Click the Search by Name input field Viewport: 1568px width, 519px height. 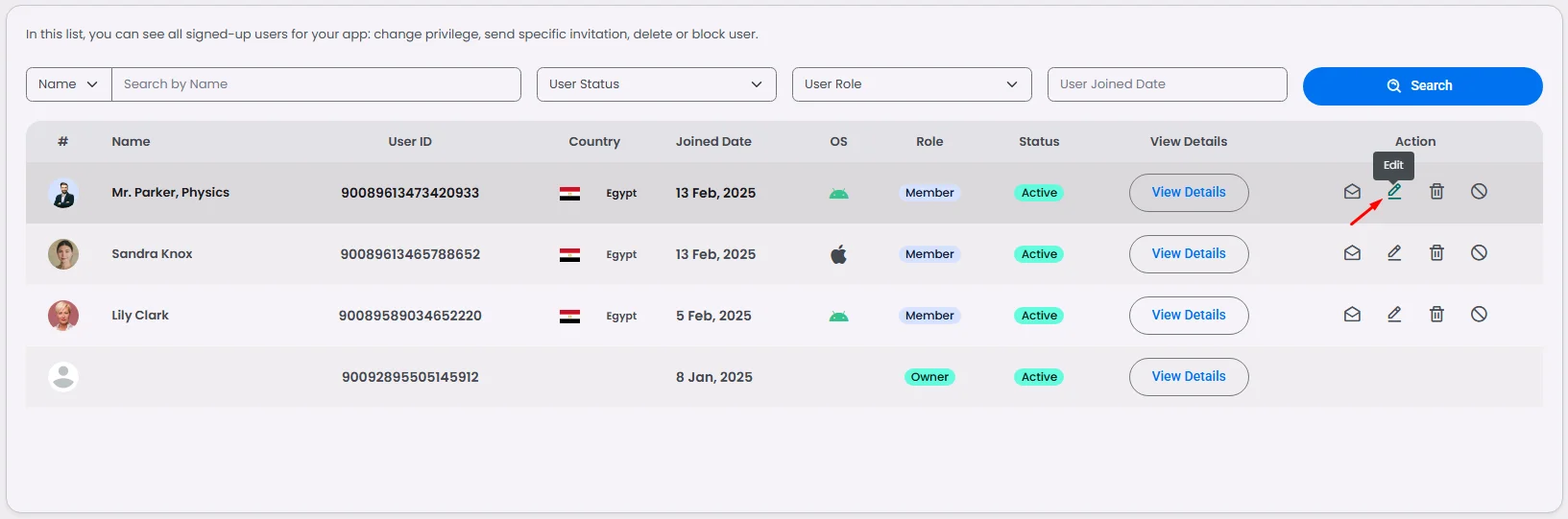316,84
